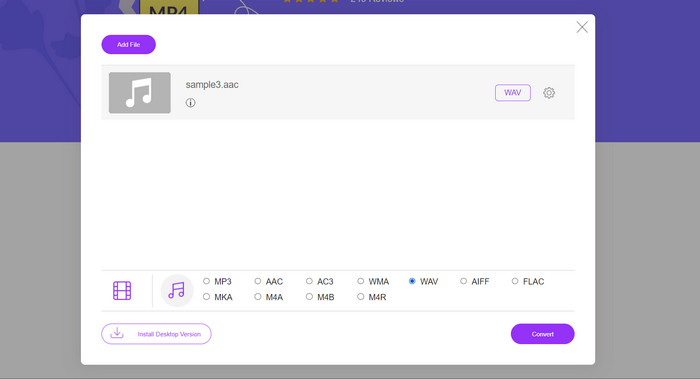Screen dimensions: 700x379
Task: Click the Add File button
Action: (129, 45)
